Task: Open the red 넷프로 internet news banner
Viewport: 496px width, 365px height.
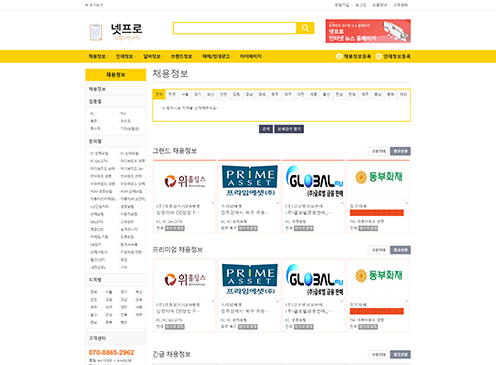Action: tap(368, 31)
